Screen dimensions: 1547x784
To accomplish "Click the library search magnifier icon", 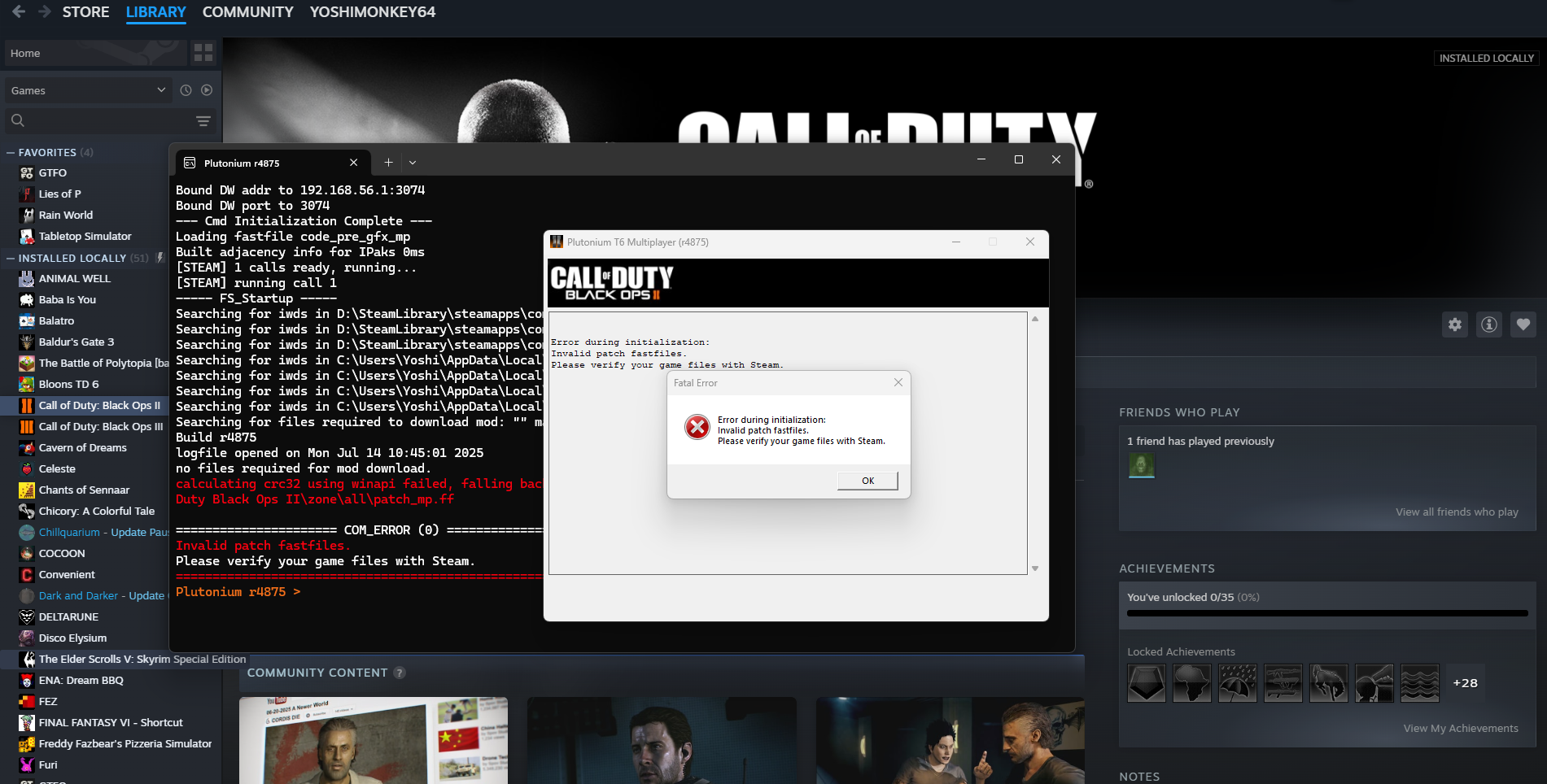I will pos(18,120).
